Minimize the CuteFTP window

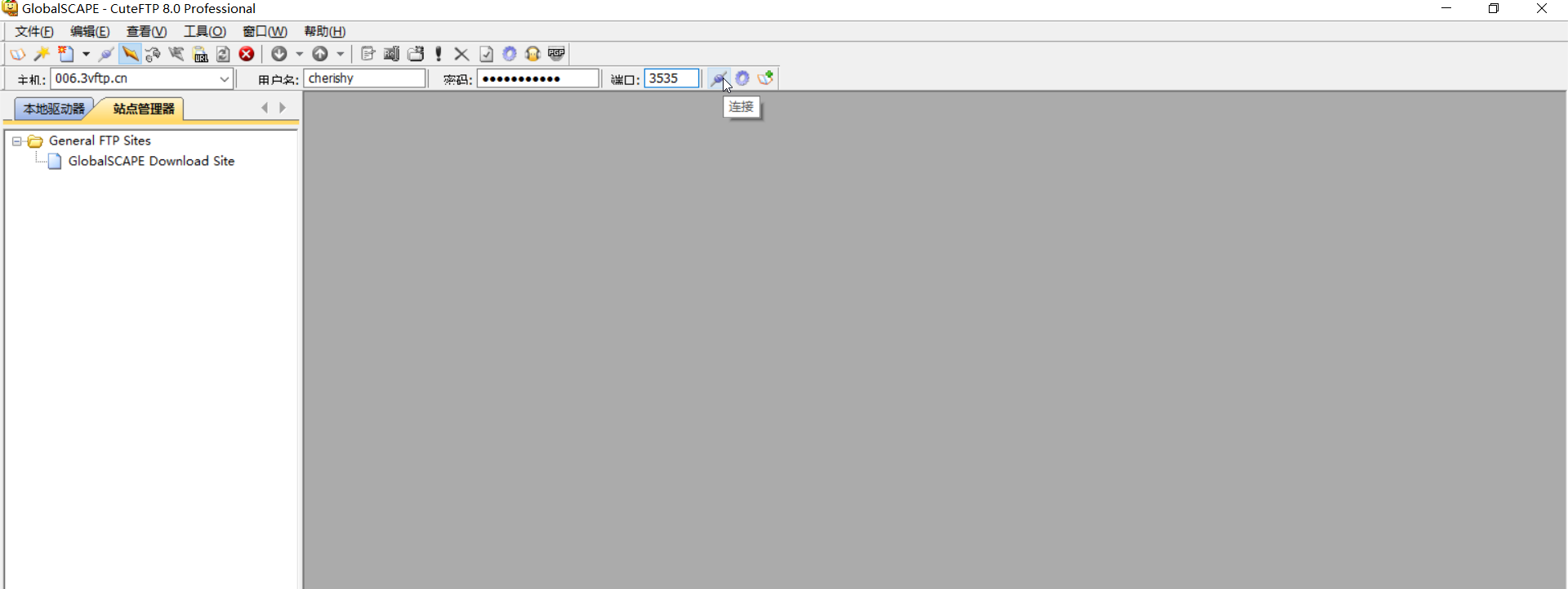[1446, 8]
